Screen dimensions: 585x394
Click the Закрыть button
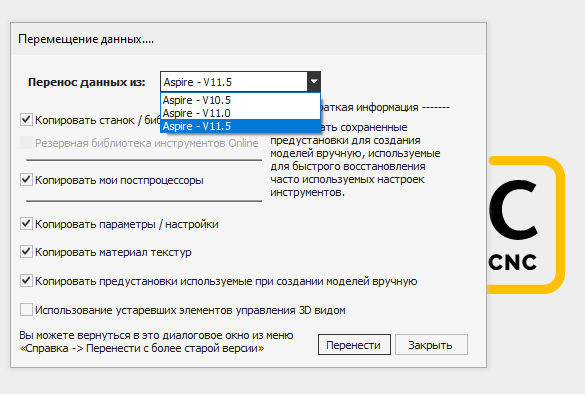[431, 345]
